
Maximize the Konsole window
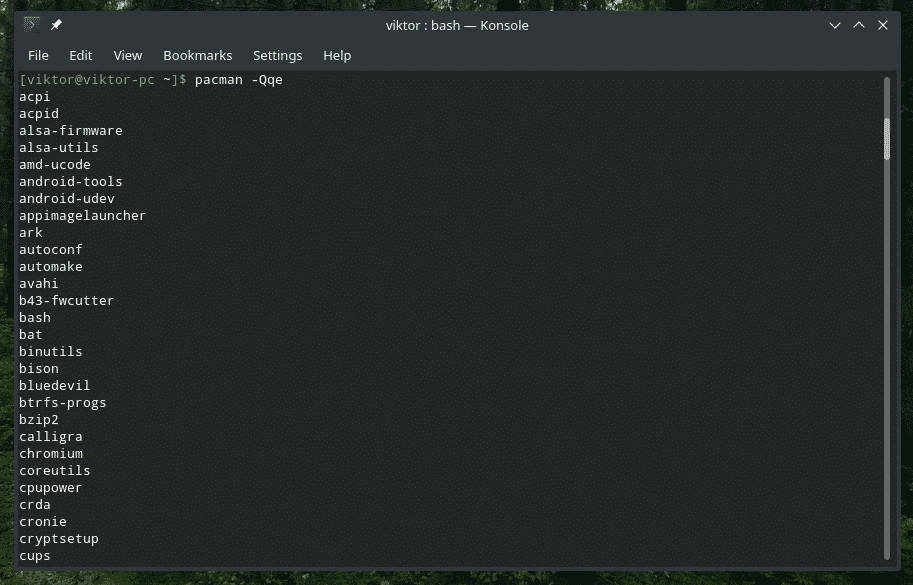pos(859,25)
